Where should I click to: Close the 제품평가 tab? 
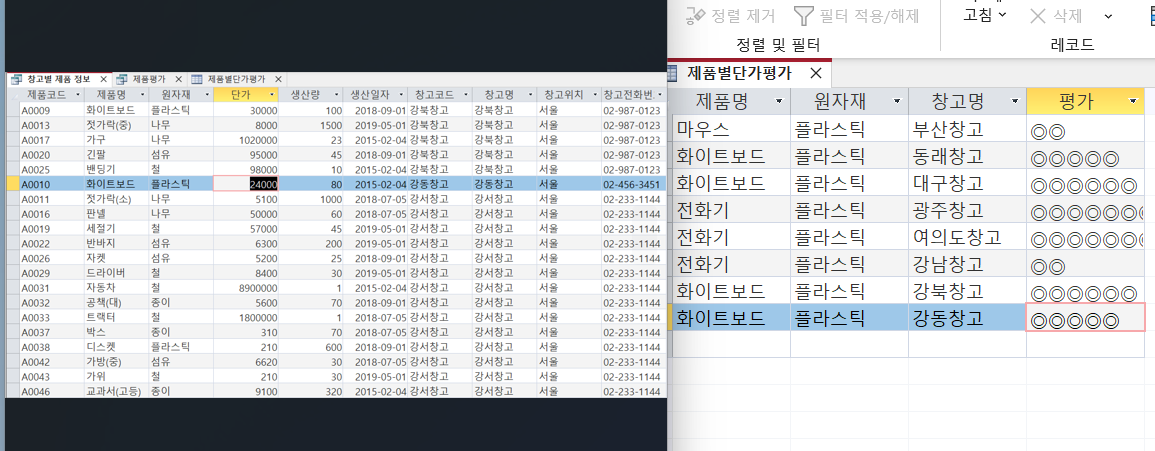click(178, 79)
